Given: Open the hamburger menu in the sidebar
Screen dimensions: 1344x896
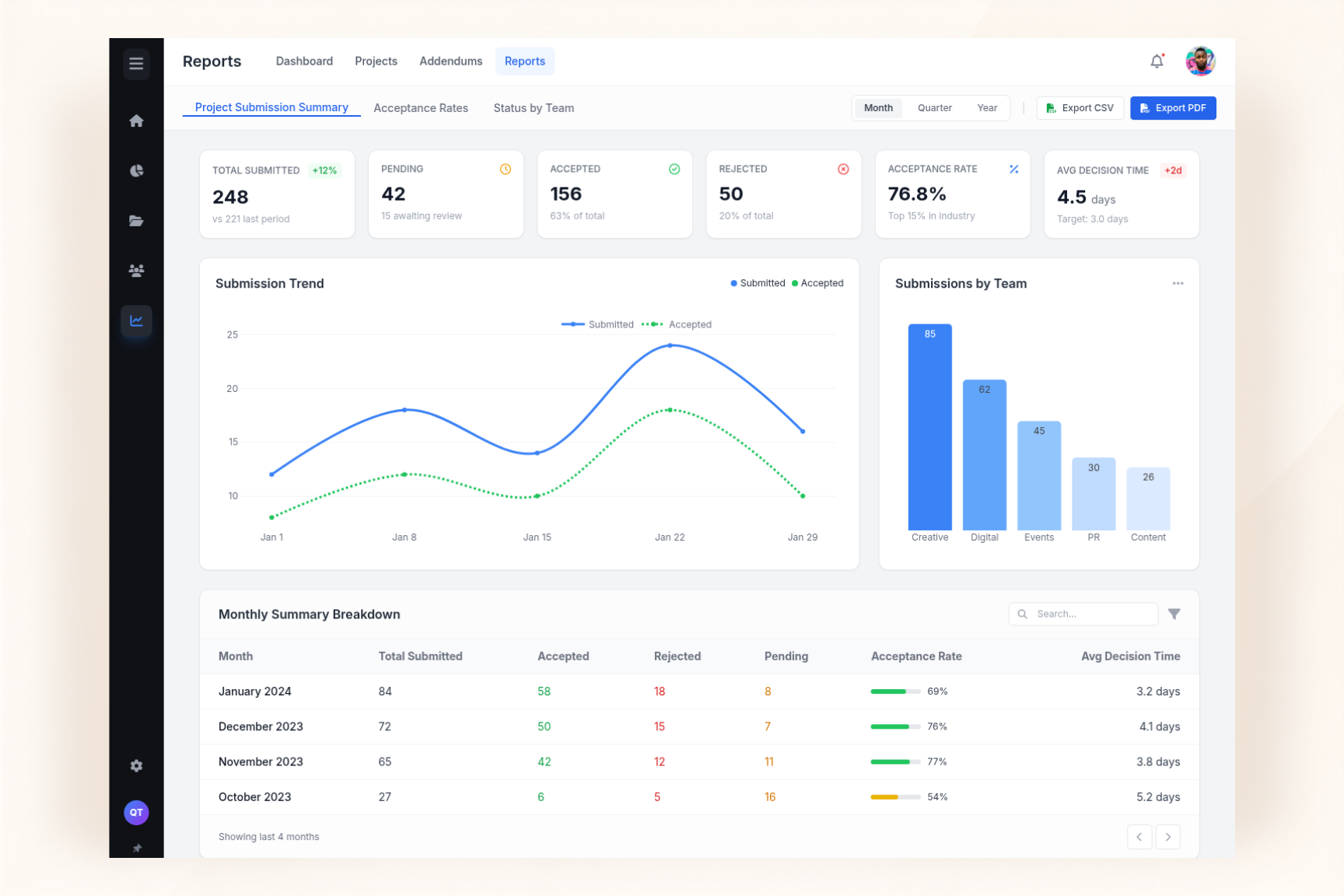Looking at the screenshot, I should pos(136,64).
